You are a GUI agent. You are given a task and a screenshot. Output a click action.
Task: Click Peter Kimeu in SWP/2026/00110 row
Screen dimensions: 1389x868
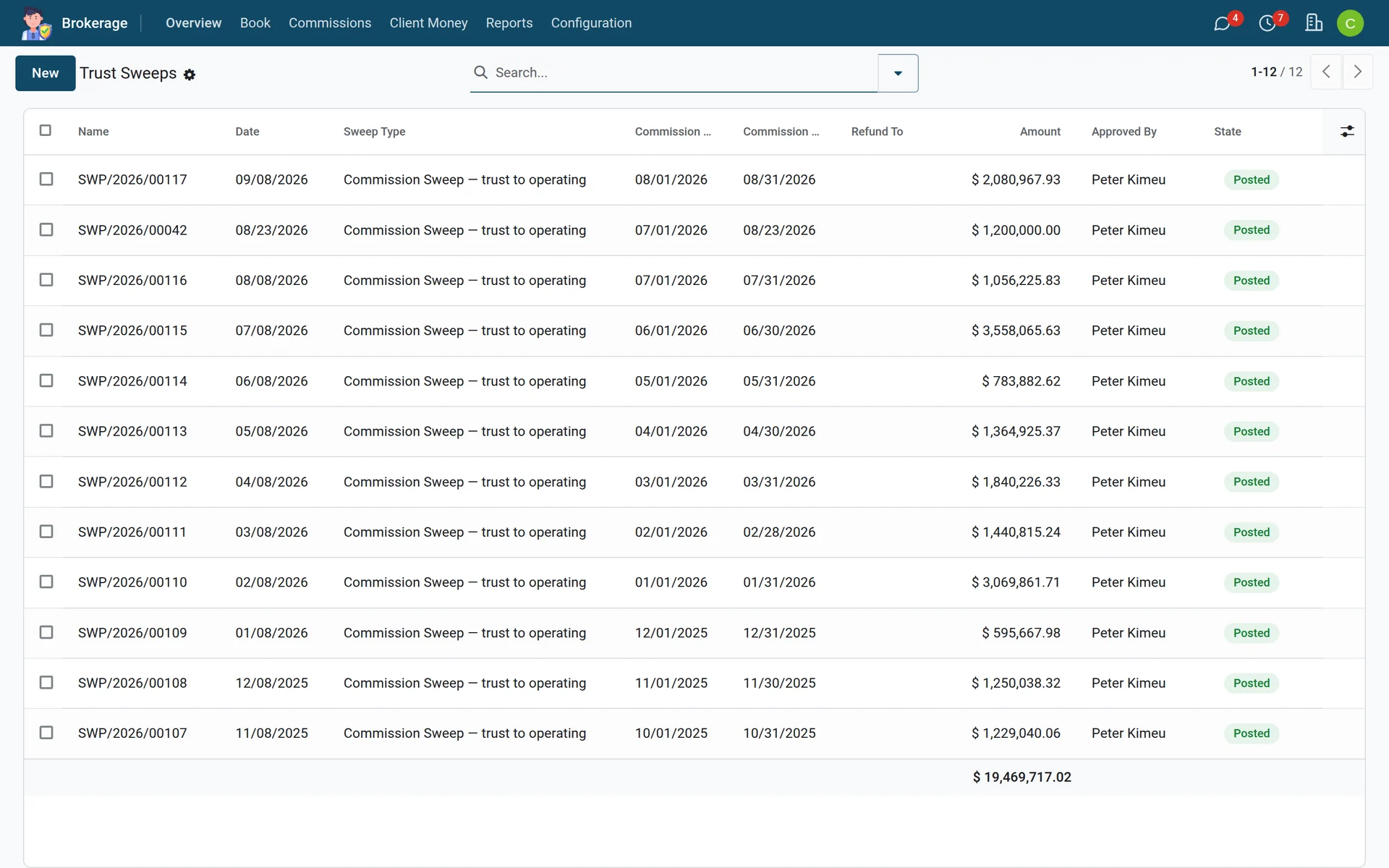tap(1128, 582)
